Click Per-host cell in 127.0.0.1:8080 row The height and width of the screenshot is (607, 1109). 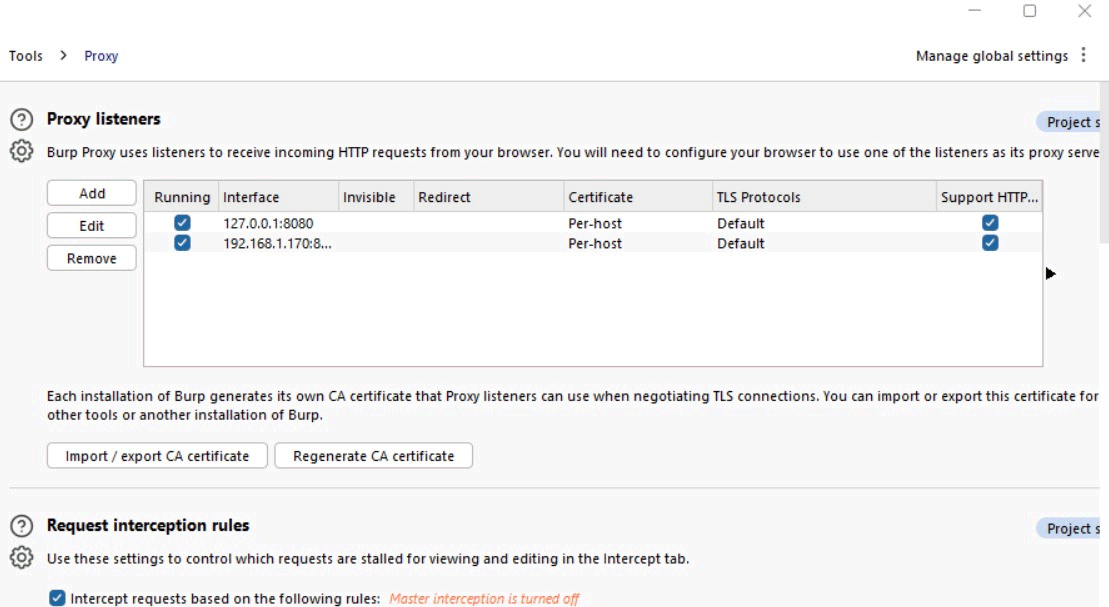click(x=638, y=223)
